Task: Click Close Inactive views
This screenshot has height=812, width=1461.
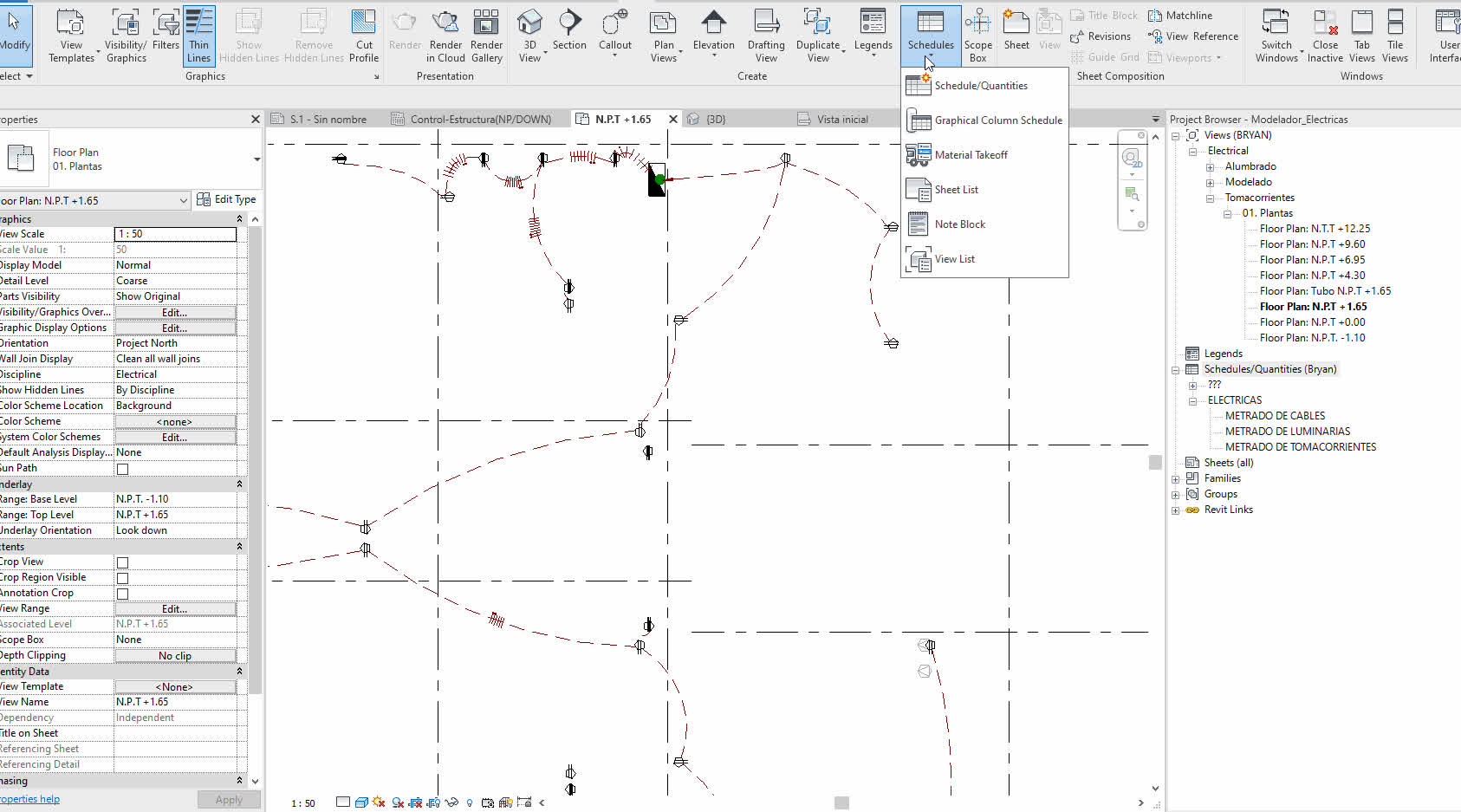Action: click(1325, 36)
